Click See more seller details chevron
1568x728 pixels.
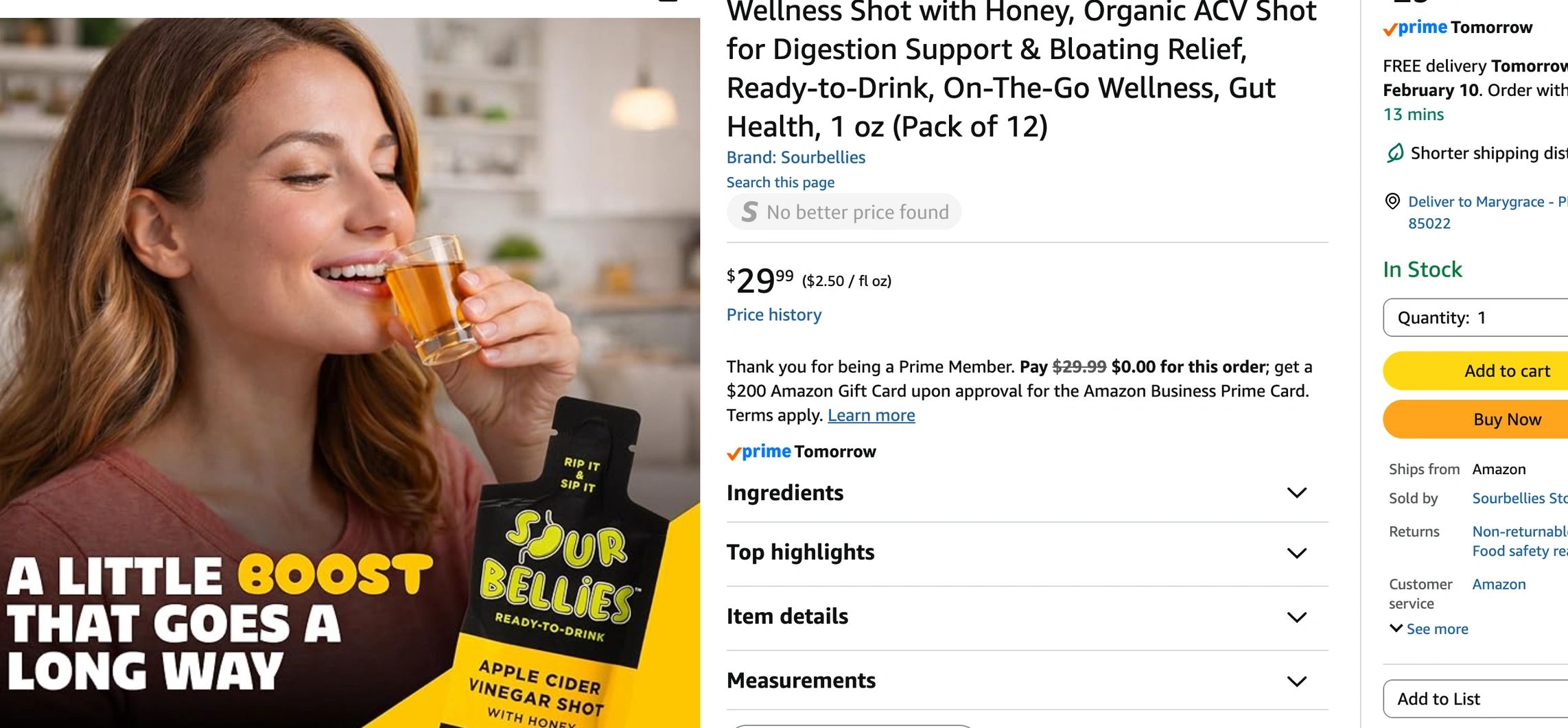(1396, 629)
